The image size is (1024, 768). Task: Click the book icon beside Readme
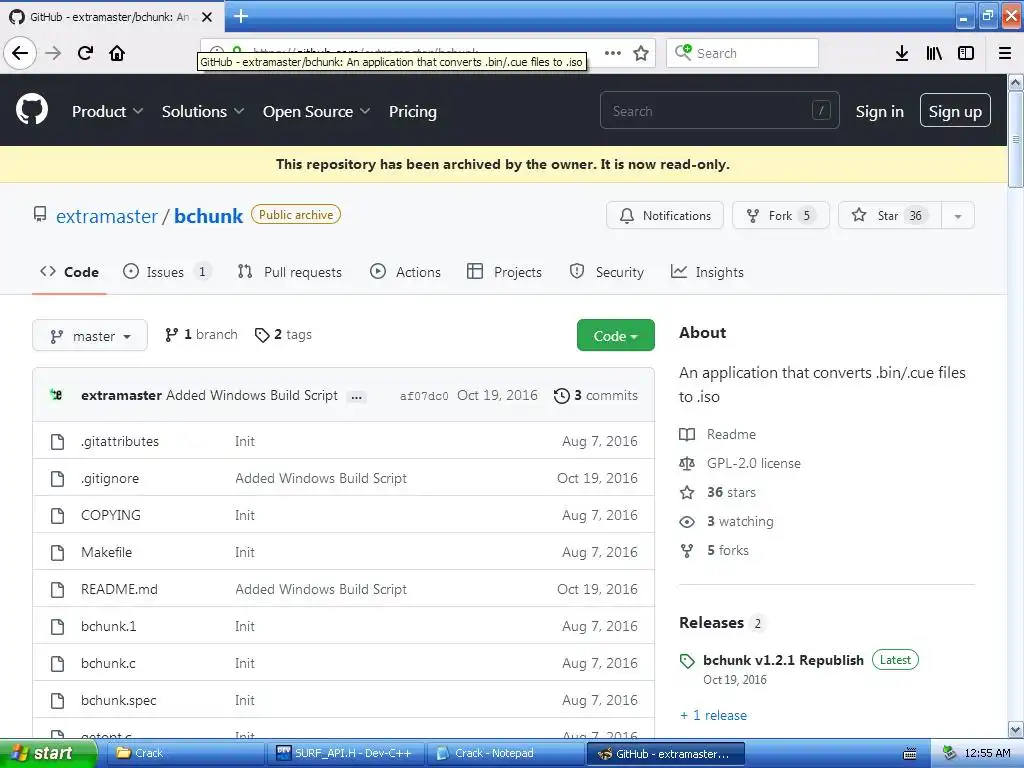point(687,434)
